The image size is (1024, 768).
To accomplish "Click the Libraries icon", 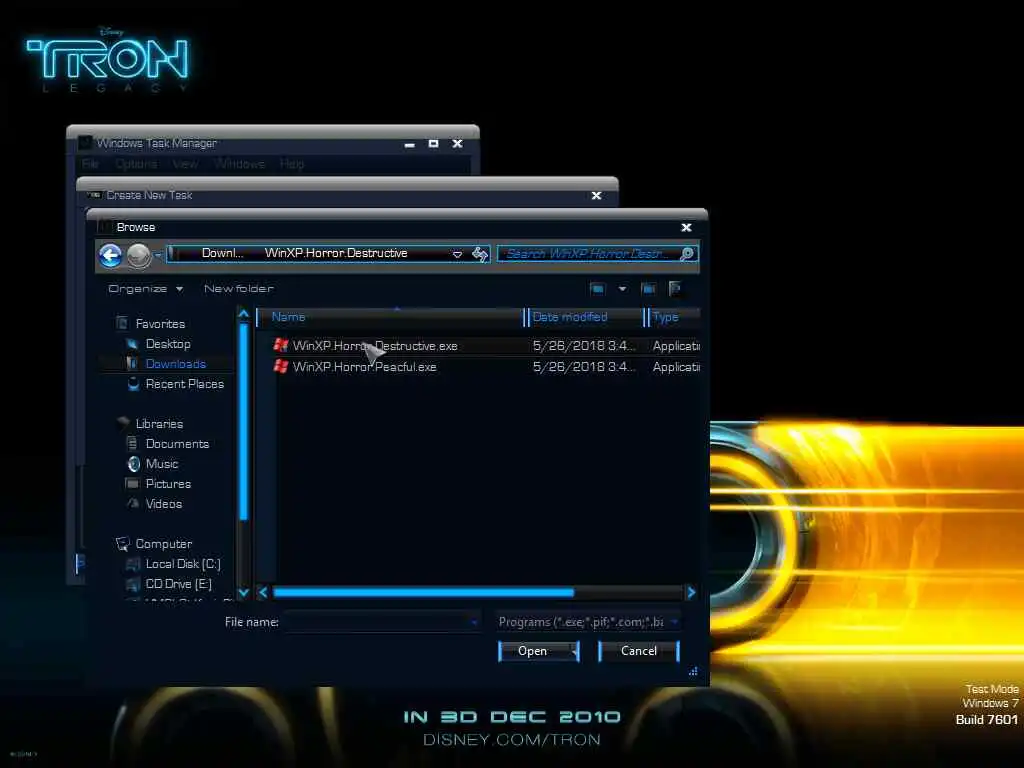I will [x=123, y=423].
